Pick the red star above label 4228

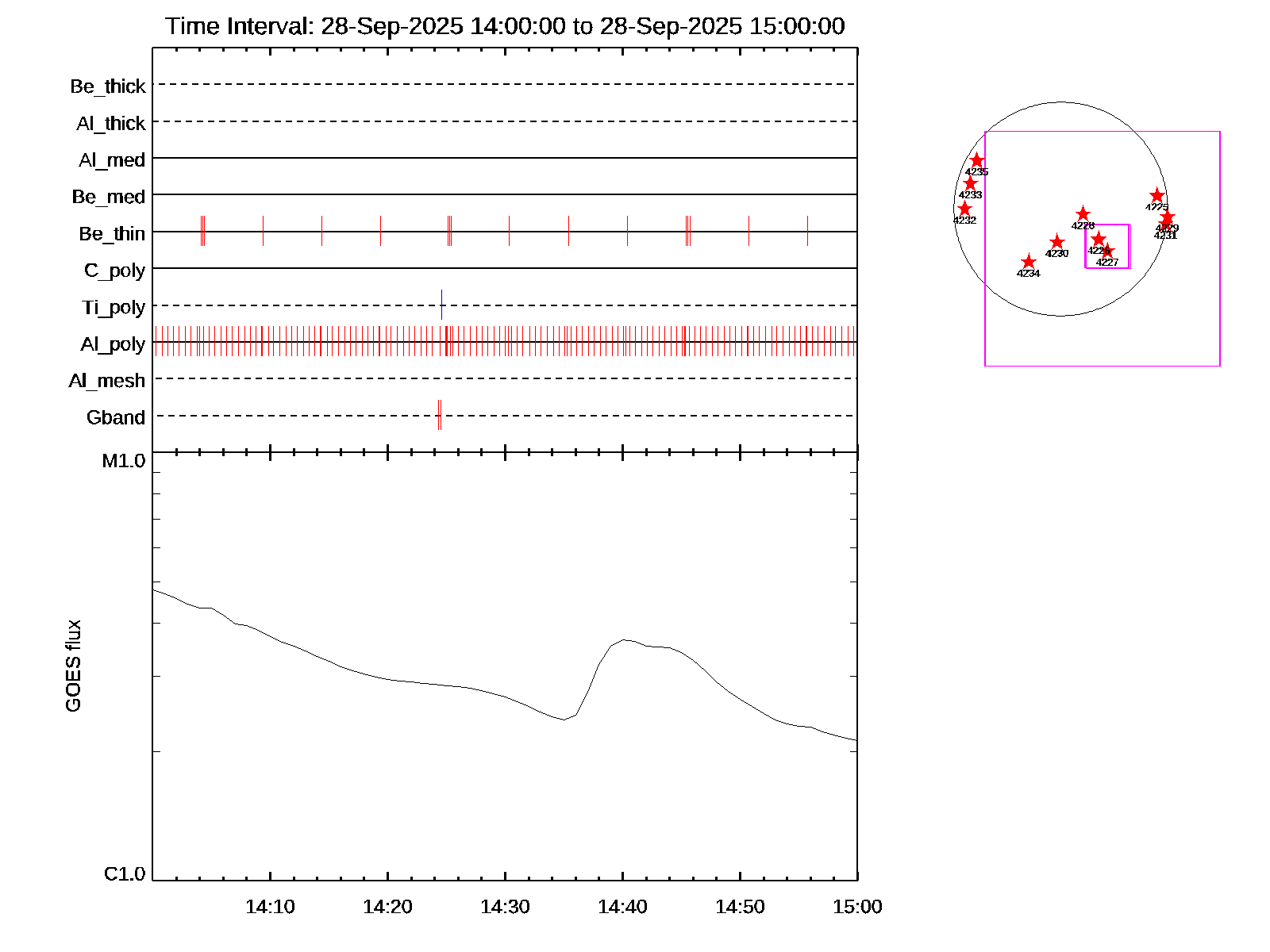point(1083,214)
